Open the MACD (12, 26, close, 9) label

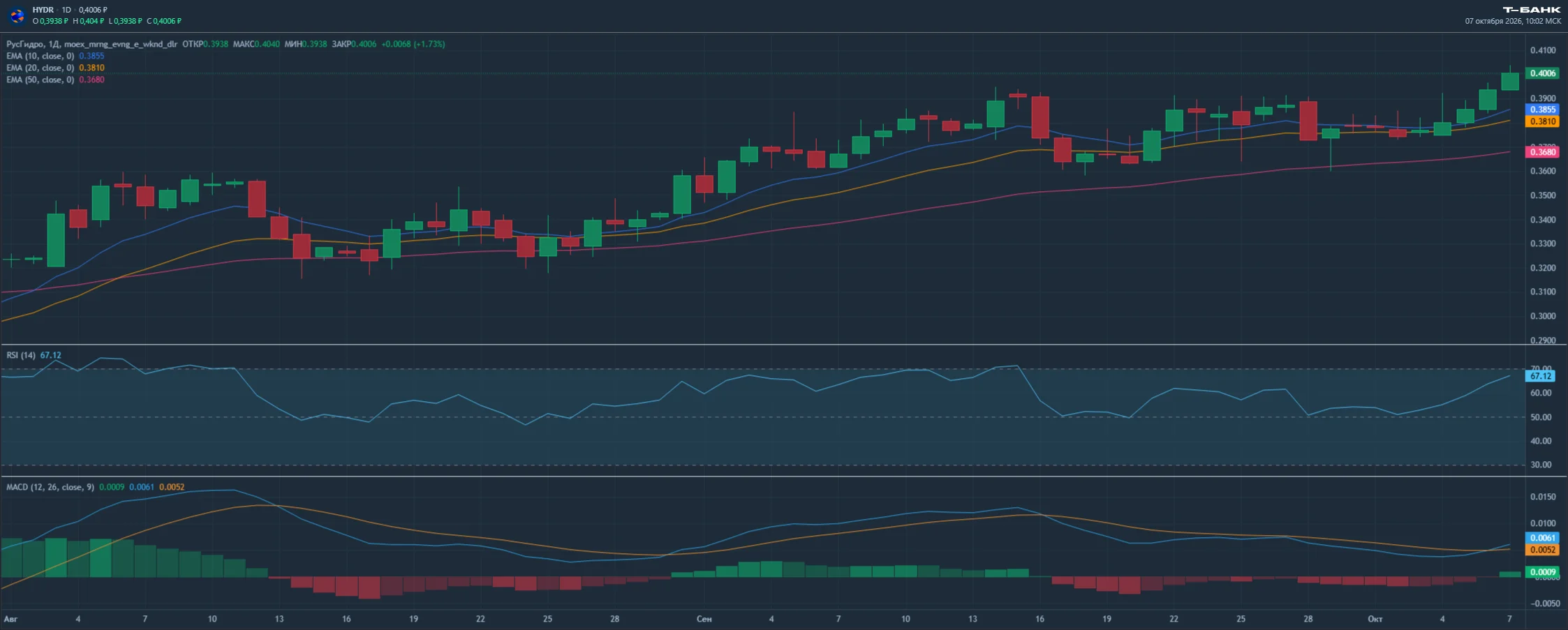(50, 487)
